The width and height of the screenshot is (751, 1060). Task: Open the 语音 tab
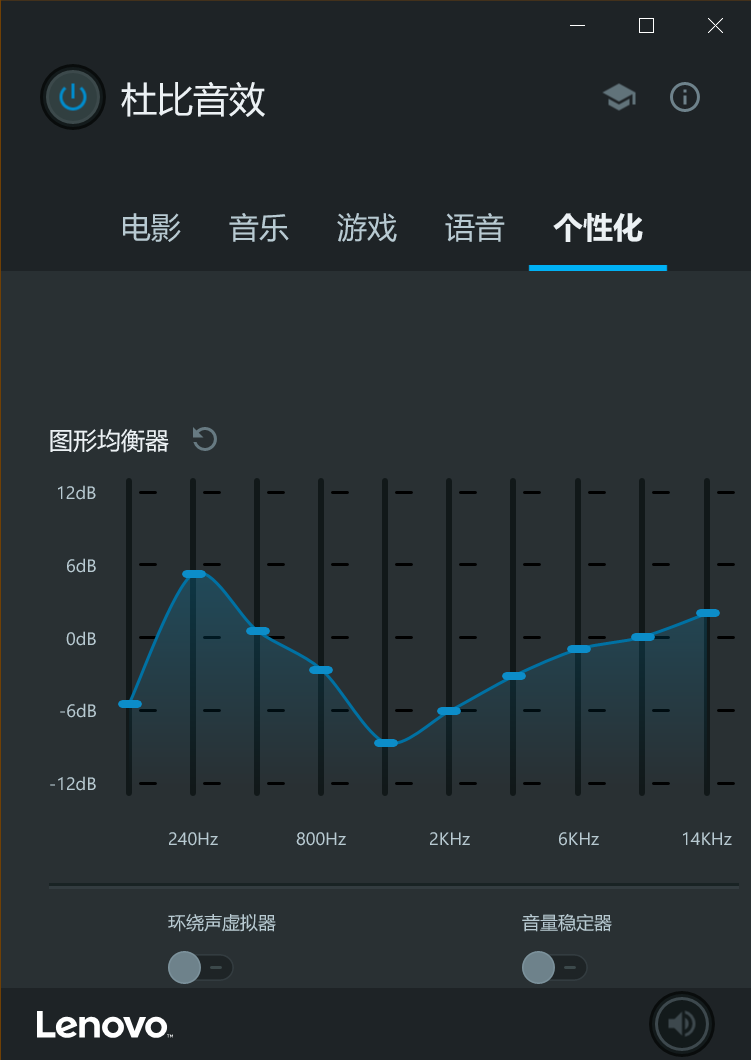[x=475, y=228]
